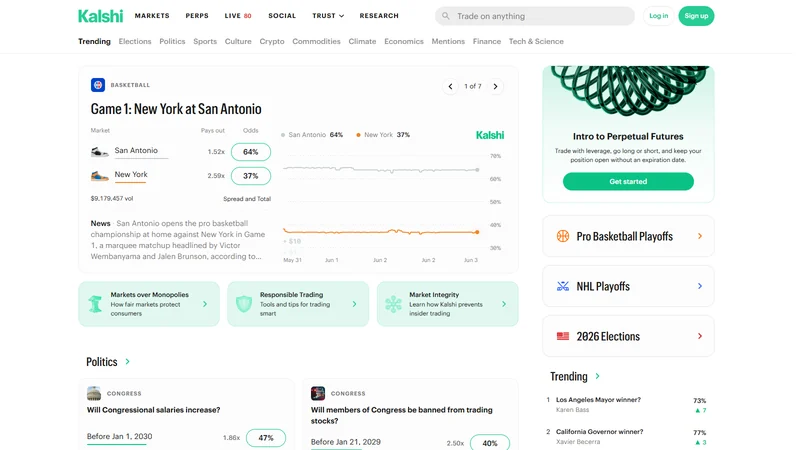The height and width of the screenshot is (450, 800).
Task: Open NHL Playoffs via its chevron
Action: (700, 286)
